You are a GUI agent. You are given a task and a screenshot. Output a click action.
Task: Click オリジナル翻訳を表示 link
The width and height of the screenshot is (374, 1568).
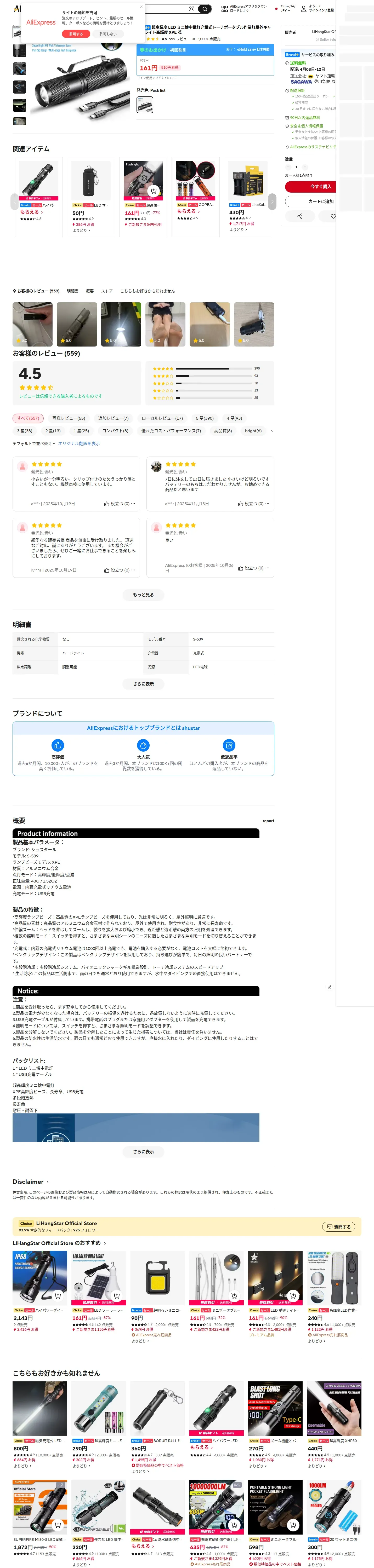pyautogui.click(x=79, y=443)
